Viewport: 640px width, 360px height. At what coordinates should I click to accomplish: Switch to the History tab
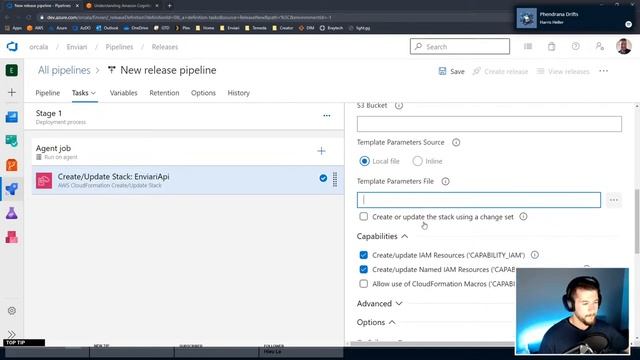point(238,93)
